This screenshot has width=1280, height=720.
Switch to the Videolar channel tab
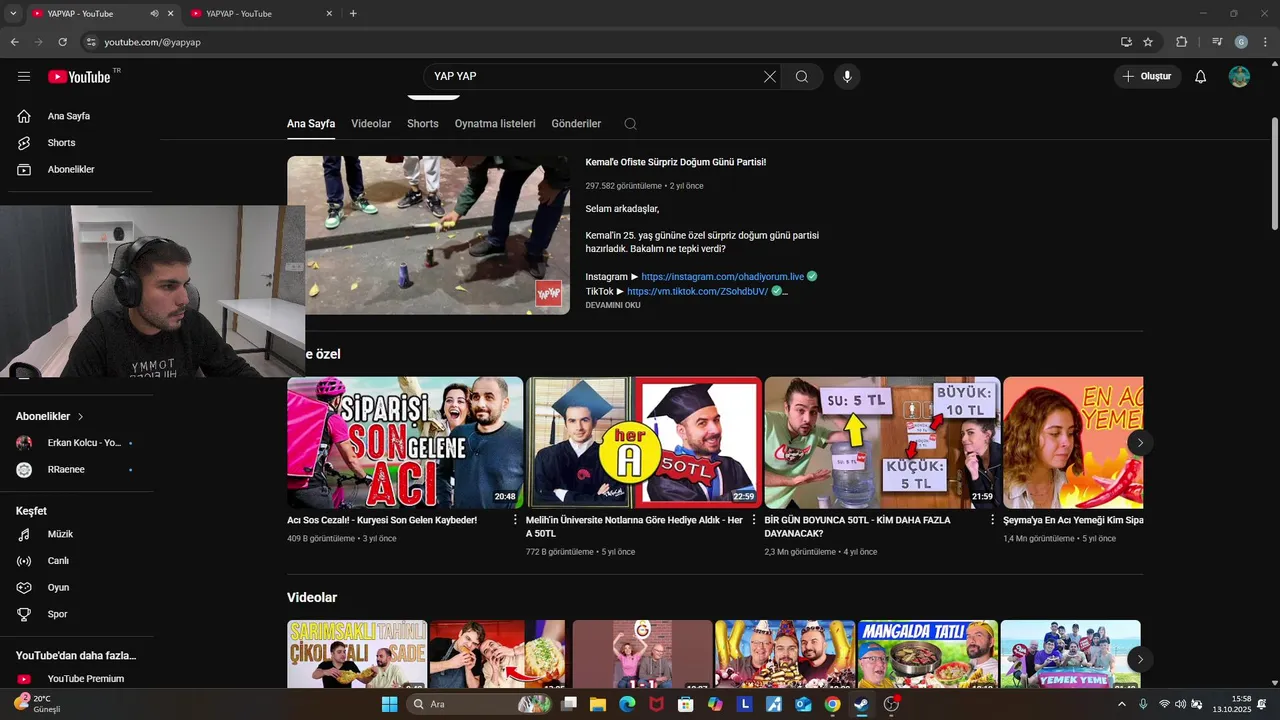371,124
